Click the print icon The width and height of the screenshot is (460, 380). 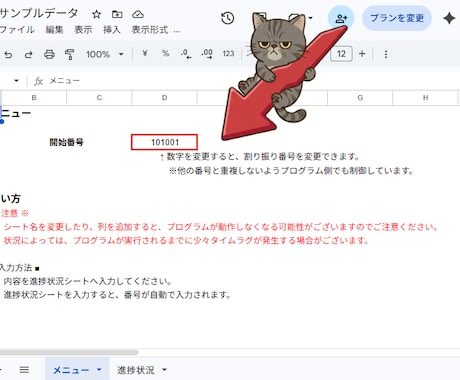tap(49, 54)
